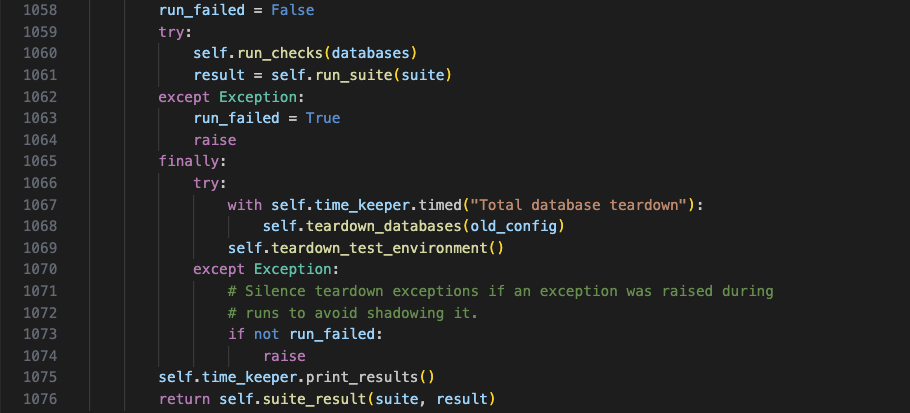
Task: Click the raise statement on line 1074
Action: (284, 356)
